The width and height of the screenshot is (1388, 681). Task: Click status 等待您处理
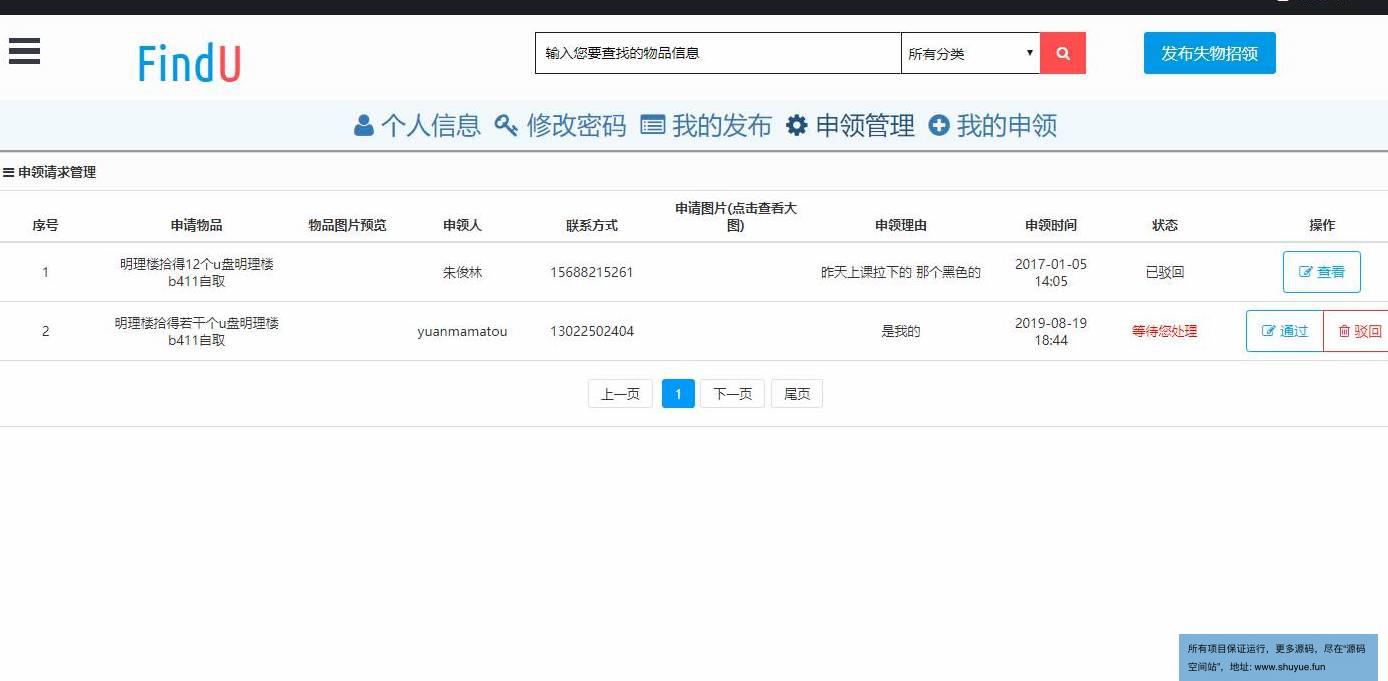pos(1165,331)
